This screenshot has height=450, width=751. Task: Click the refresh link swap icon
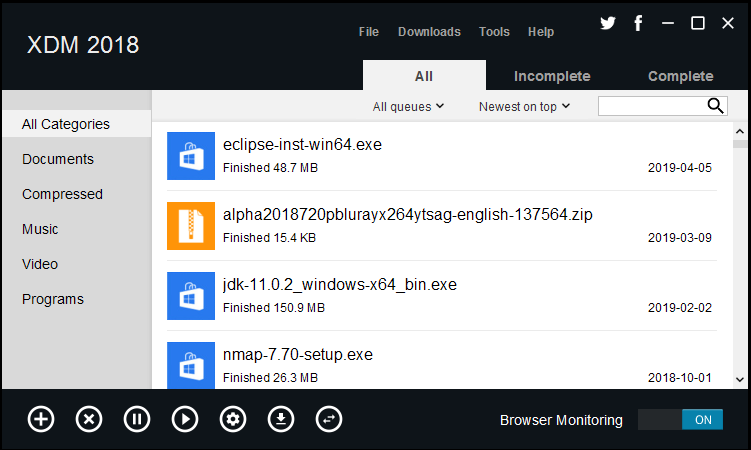point(329,419)
